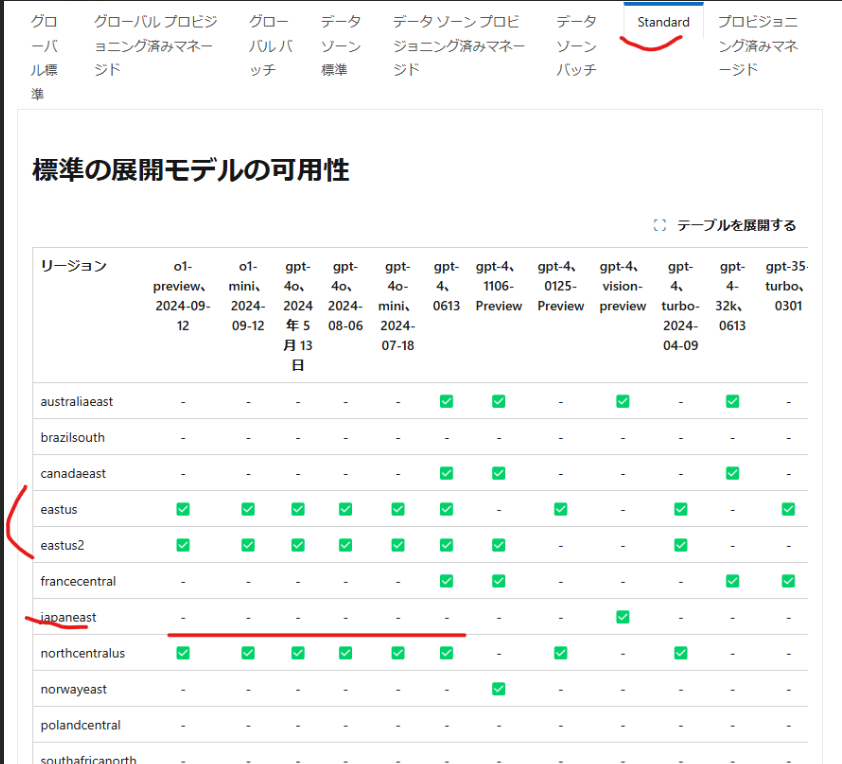
Task: Click the gpt-35-turbo 0301 column header
Action: [x=788, y=286]
